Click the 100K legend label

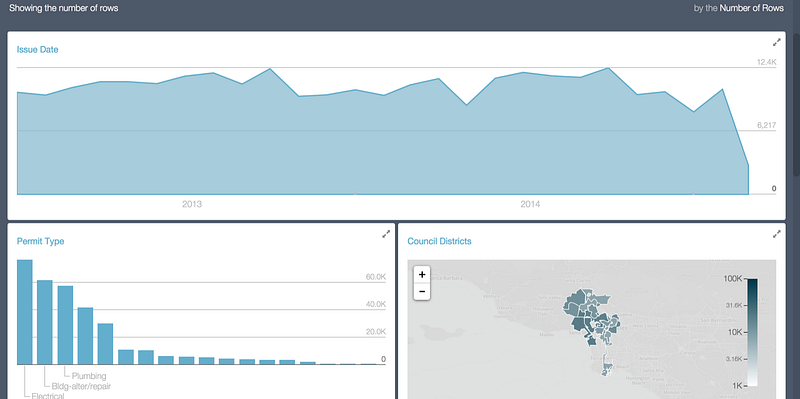point(733,279)
